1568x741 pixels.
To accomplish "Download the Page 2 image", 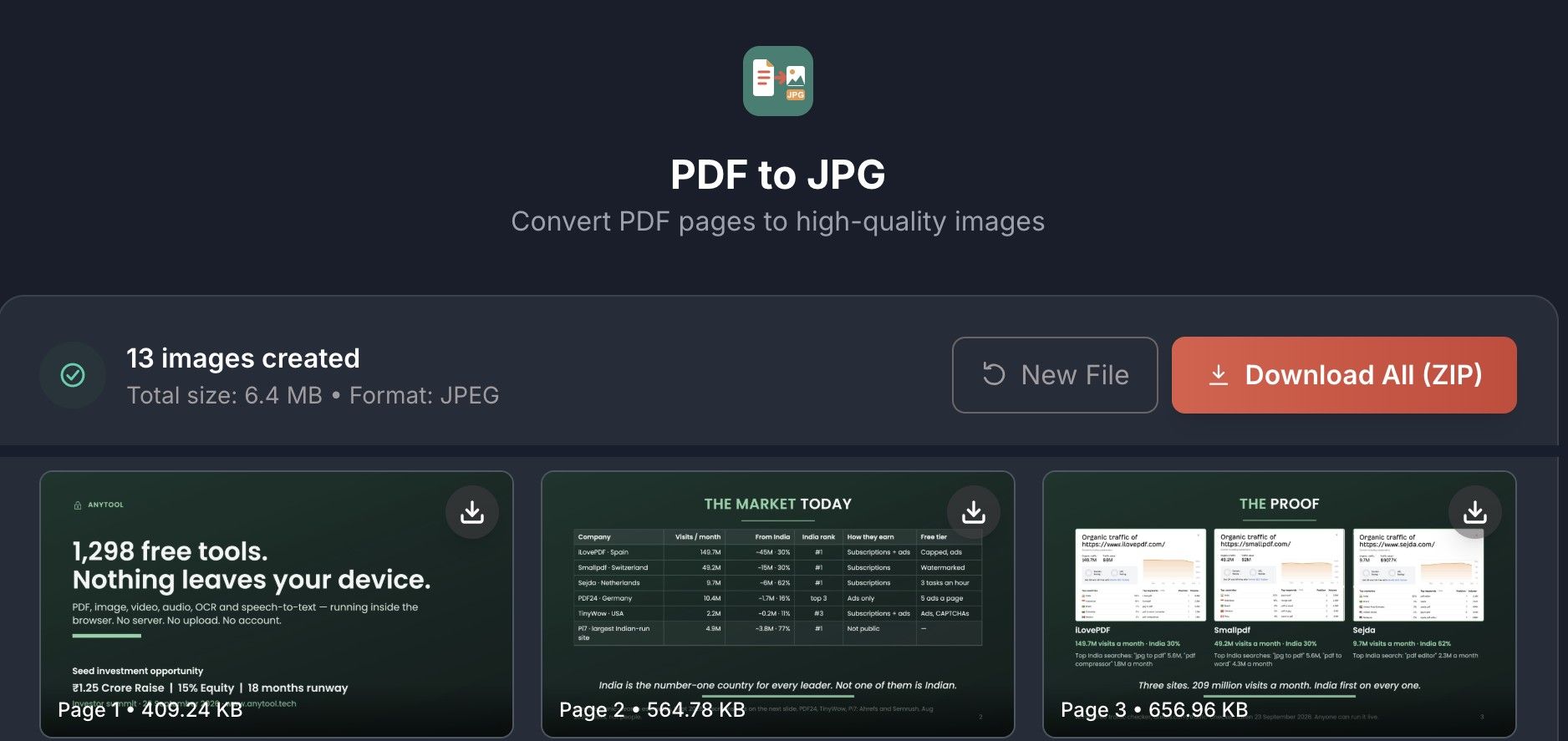I will [x=974, y=512].
